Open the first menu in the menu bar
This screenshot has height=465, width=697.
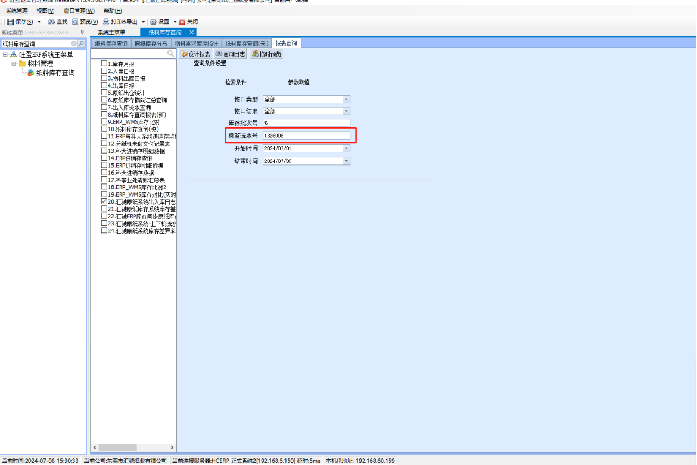click(17, 11)
